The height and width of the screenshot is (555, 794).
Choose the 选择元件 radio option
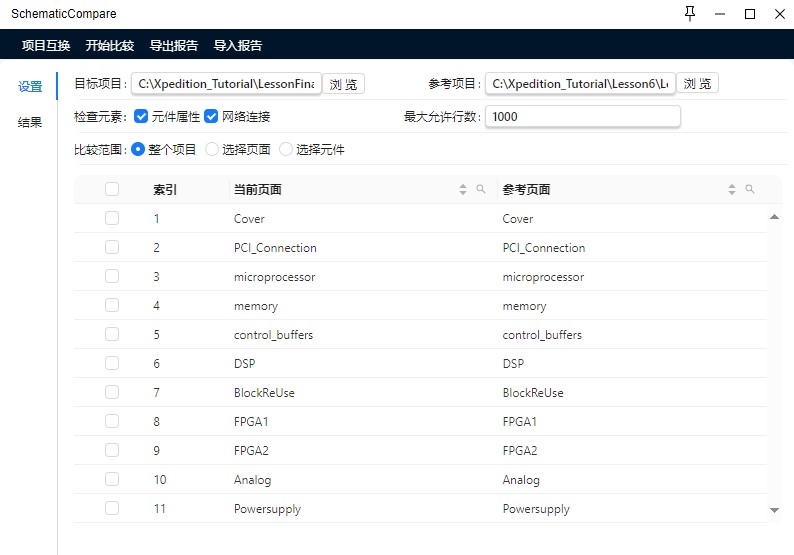tap(286, 150)
